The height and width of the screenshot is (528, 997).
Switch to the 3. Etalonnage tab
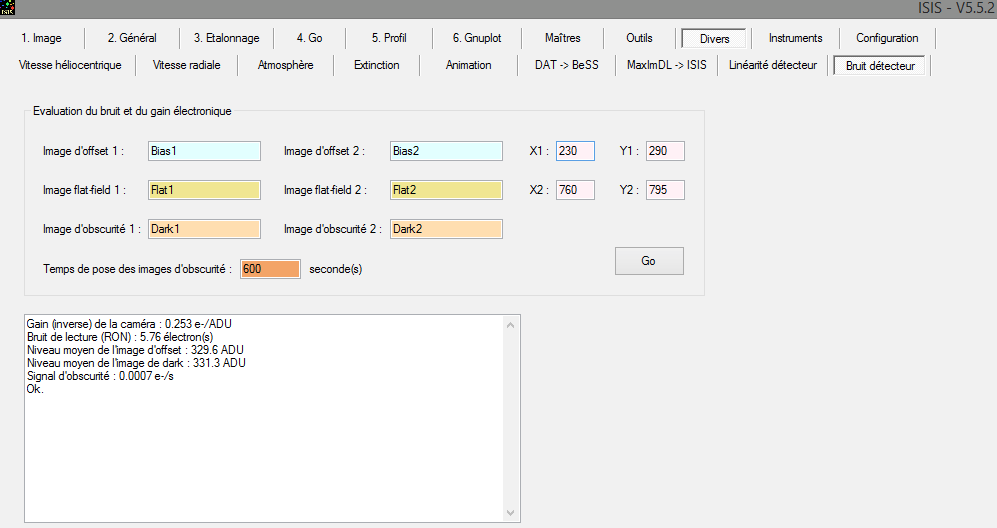coord(226,39)
